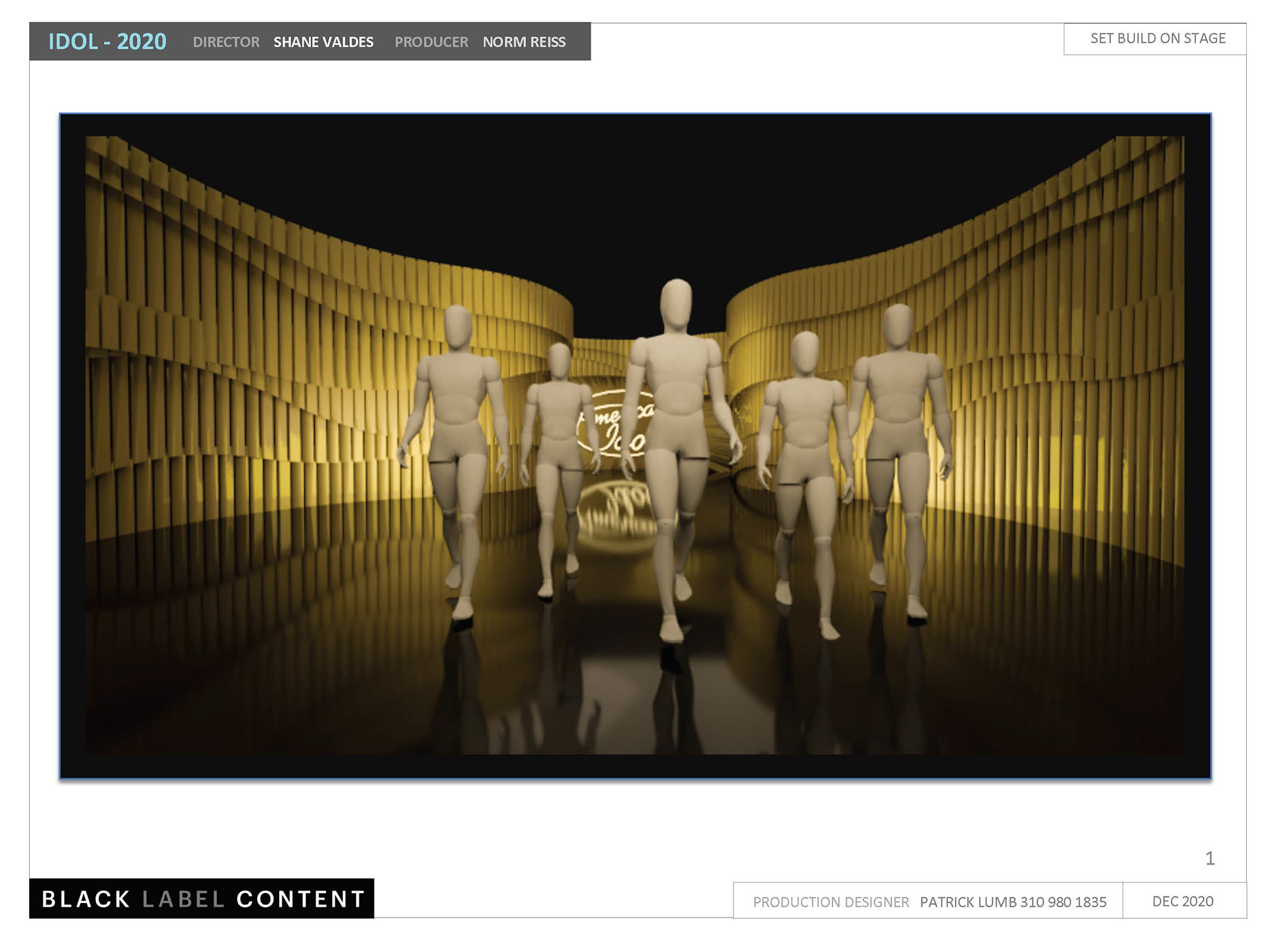The height and width of the screenshot is (952, 1270).
Task: Click Patrick Lumb's phone number text
Action: click(x=1063, y=902)
